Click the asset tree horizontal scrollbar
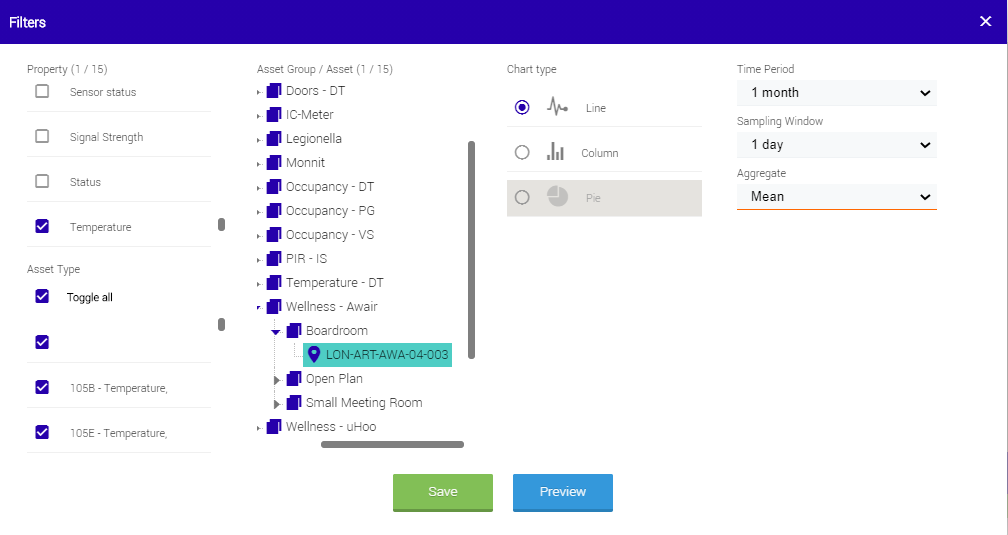Viewport: 1008px width, 535px height. tap(392, 444)
